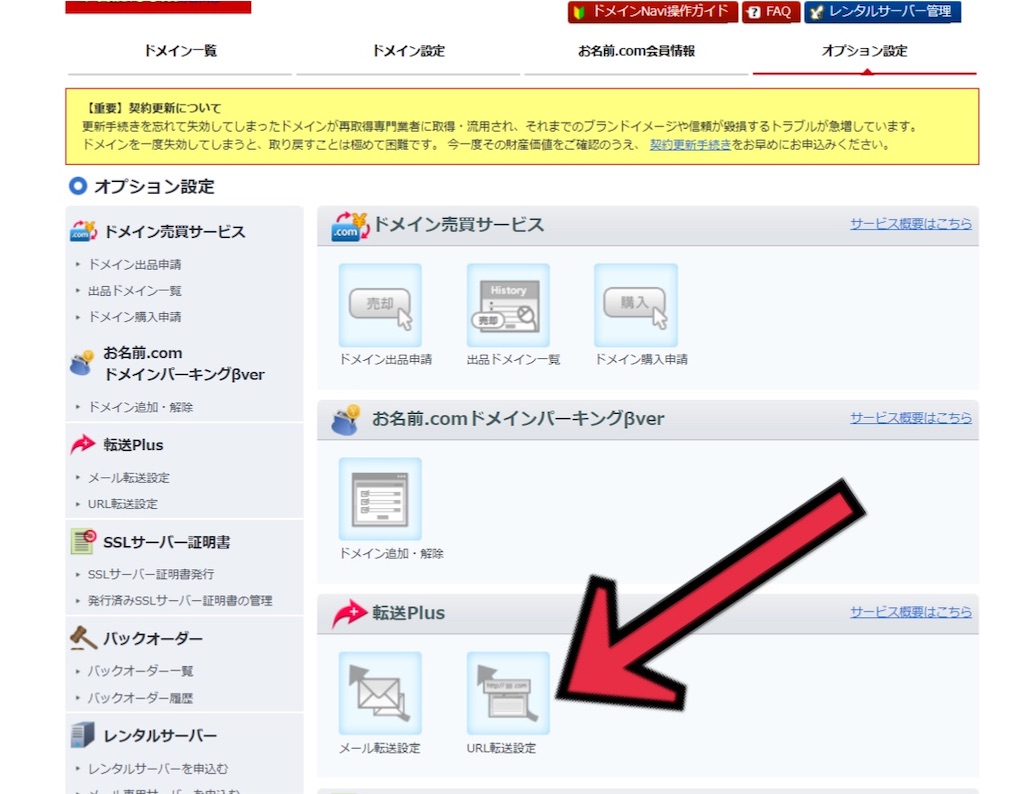Screen dimensions: 1024x794
Task: Click sidebar heading SSLサーバー証明書
Action: pyautogui.click(x=167, y=542)
